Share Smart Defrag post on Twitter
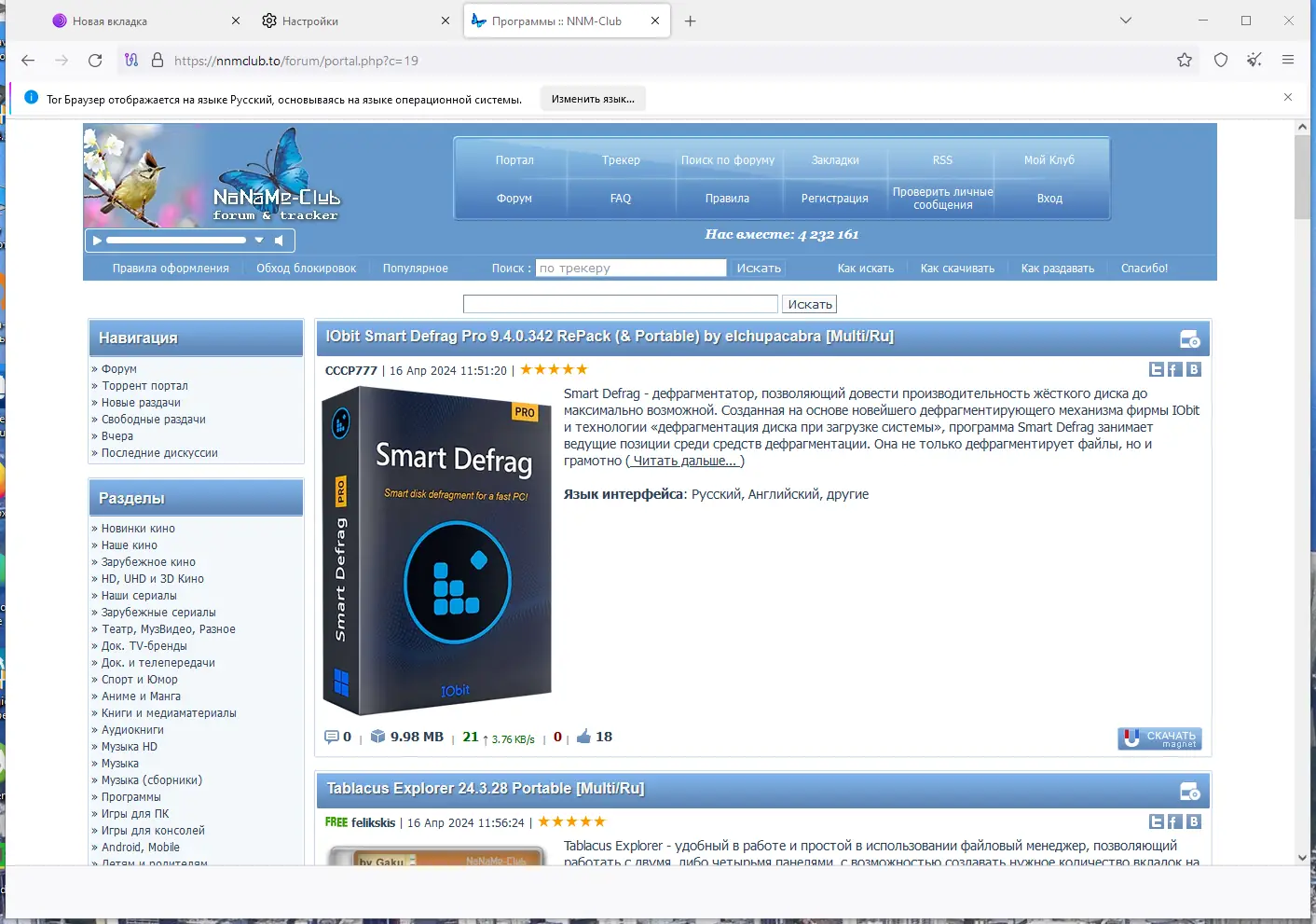The width and height of the screenshot is (1316, 924). click(1157, 370)
